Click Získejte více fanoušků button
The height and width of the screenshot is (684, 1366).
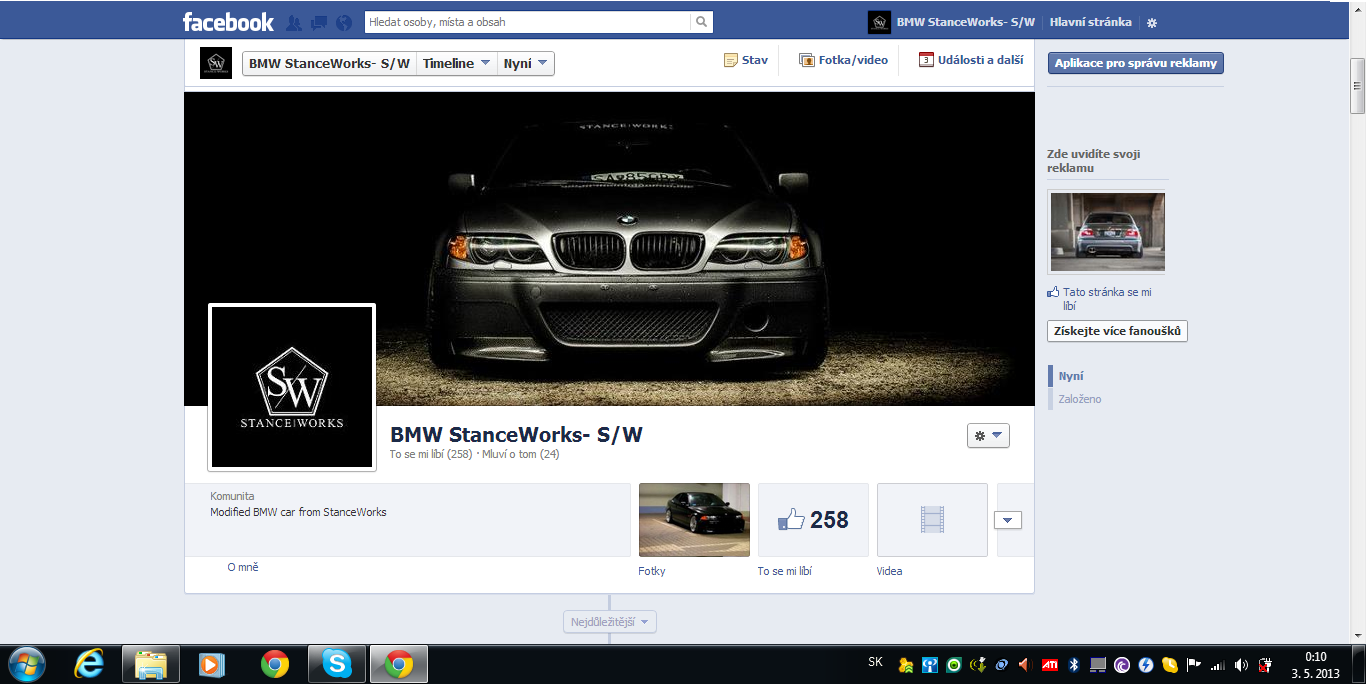[1118, 331]
